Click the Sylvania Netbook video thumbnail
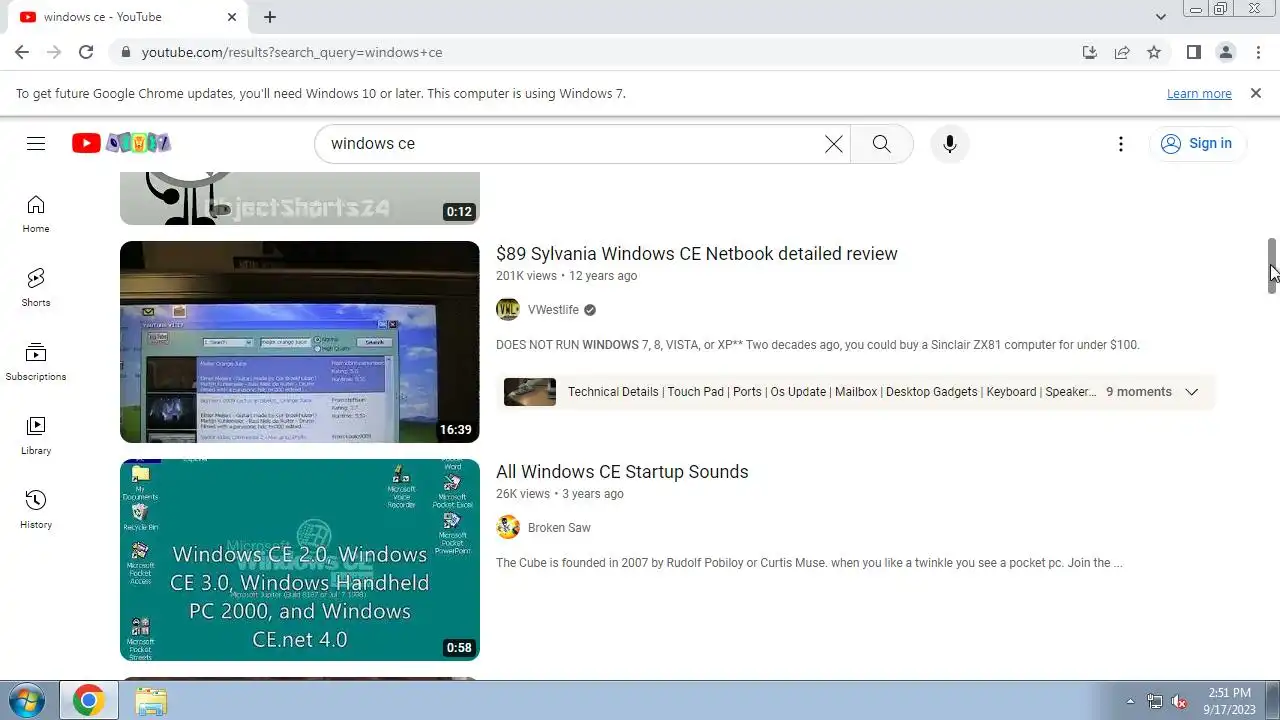1280x720 pixels. click(x=300, y=342)
